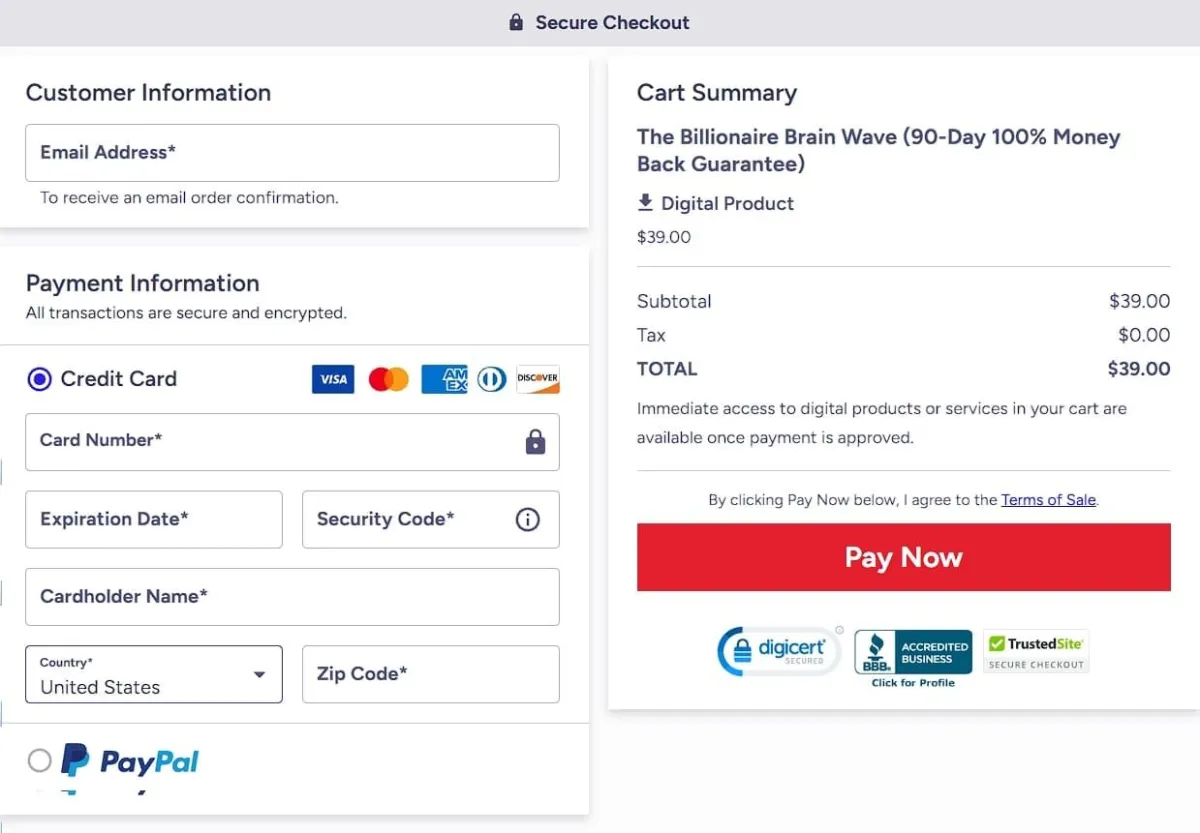Select the PayPal payment radio button

click(40, 761)
